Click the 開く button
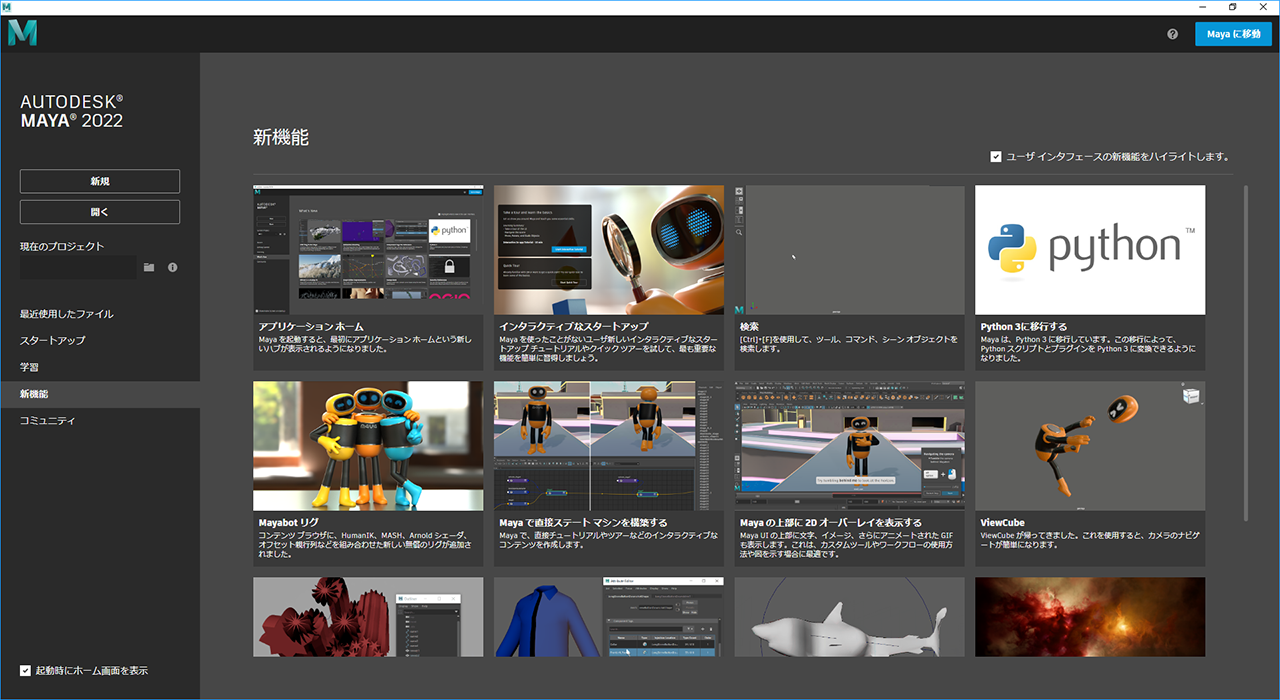Viewport: 1280px width, 700px height. [x=100, y=212]
